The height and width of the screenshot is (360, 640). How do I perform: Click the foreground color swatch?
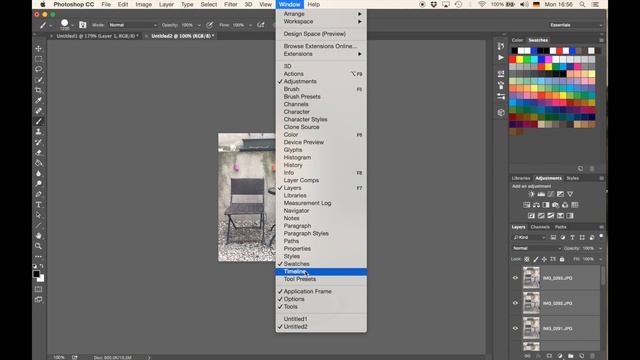(x=36, y=274)
